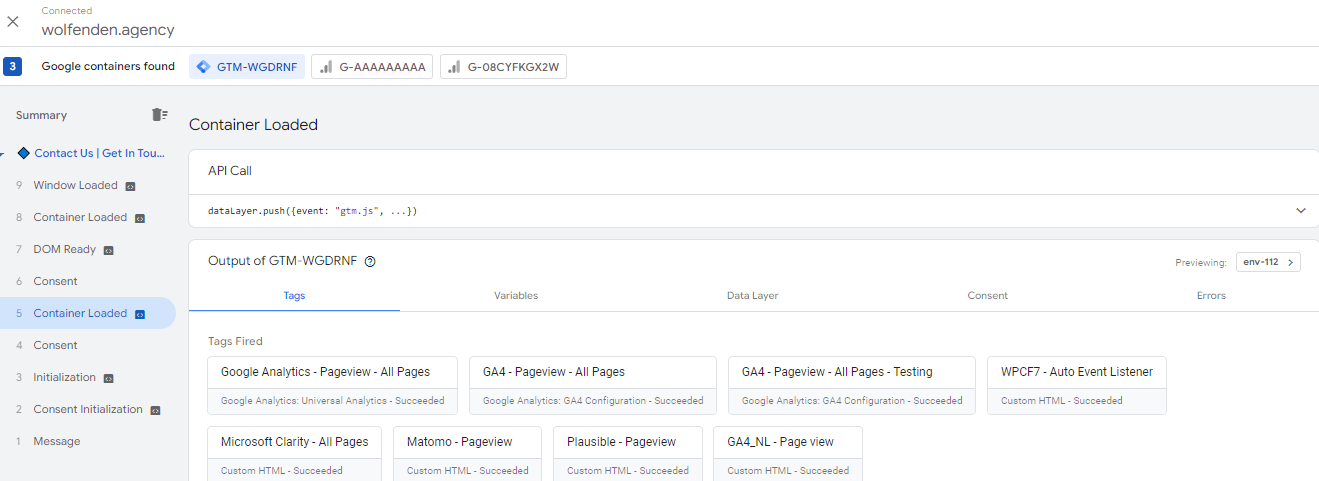1319x481 pixels.
Task: Click the analytics bar icon on G-AAAAAAAAA
Action: [326, 67]
